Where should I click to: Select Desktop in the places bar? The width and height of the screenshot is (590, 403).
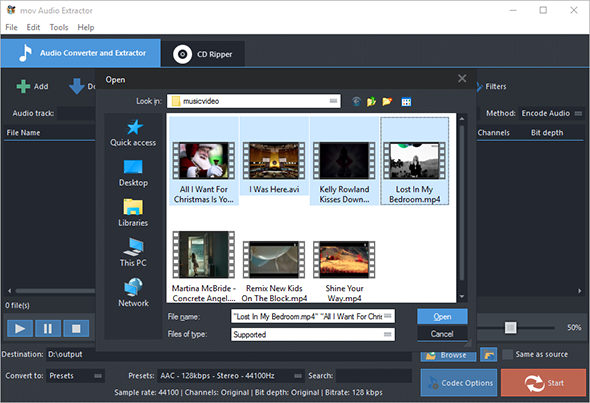click(x=133, y=173)
